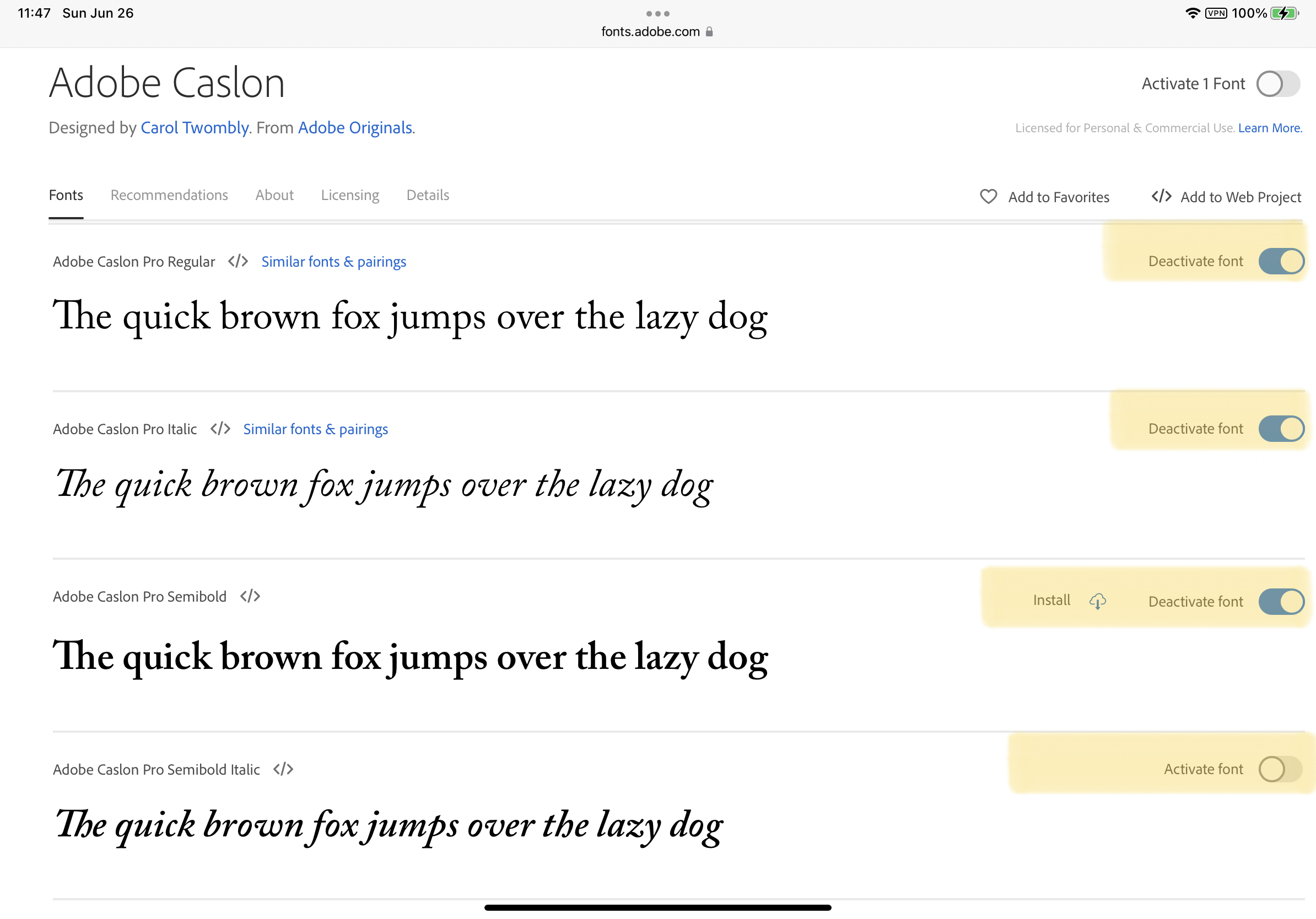Deactivate the Adobe Caslon Pro Italic font
The image size is (1316, 919).
(1281, 429)
